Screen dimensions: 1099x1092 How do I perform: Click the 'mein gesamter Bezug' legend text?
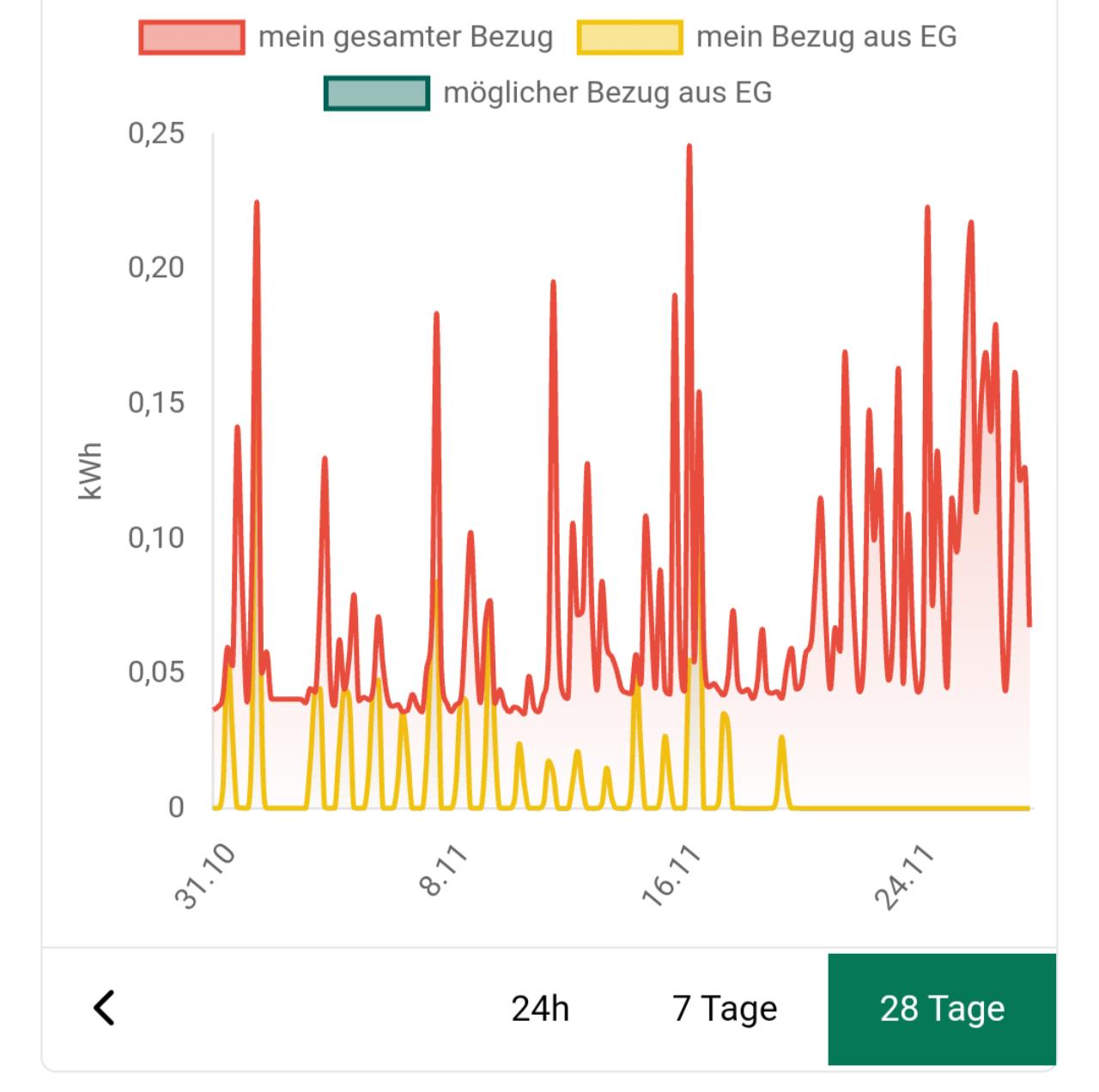[x=405, y=38]
